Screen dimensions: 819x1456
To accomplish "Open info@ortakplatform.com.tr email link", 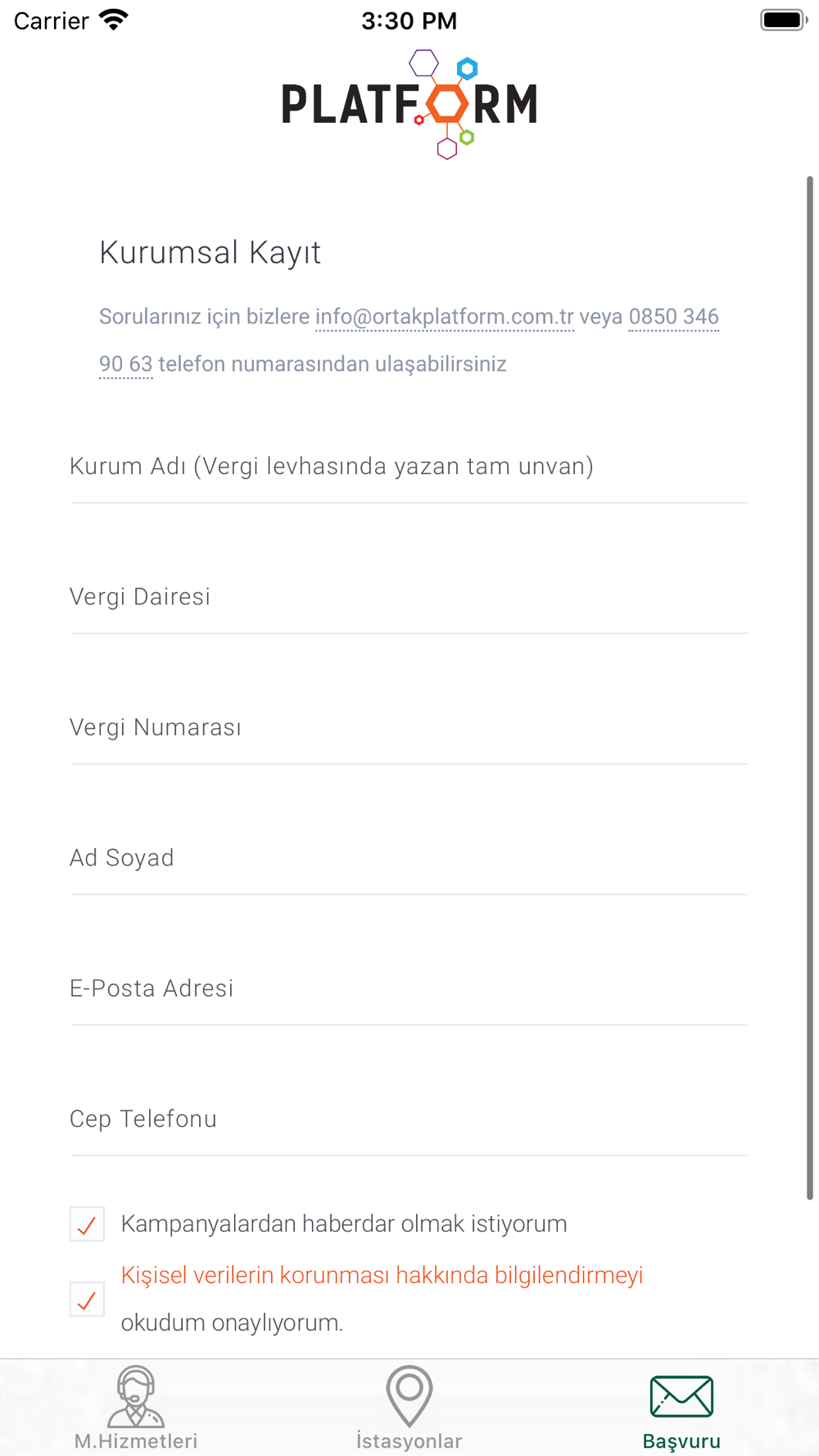I will click(445, 317).
